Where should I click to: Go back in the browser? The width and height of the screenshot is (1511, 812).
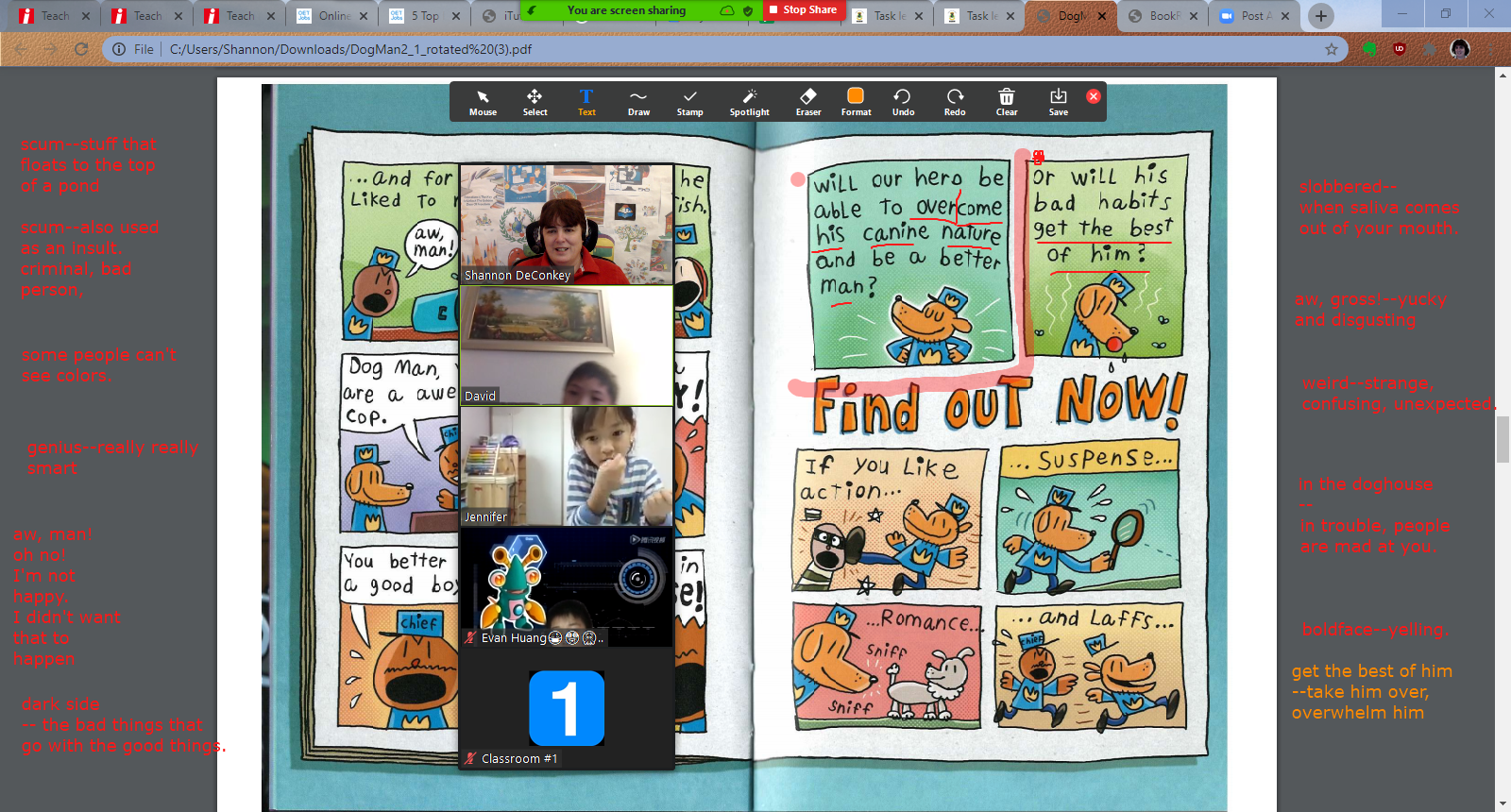21,49
